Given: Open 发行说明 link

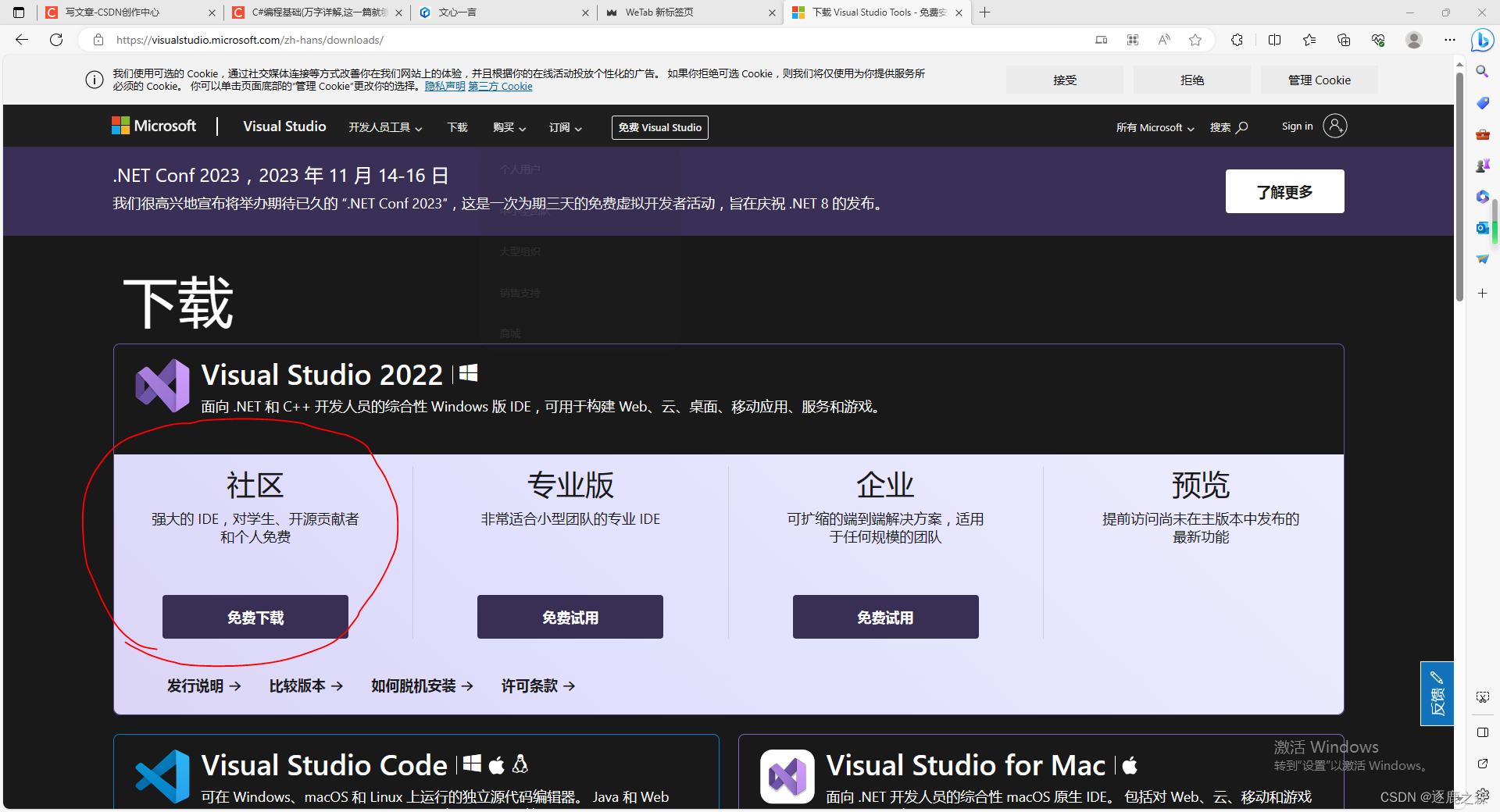Looking at the screenshot, I should tap(204, 686).
